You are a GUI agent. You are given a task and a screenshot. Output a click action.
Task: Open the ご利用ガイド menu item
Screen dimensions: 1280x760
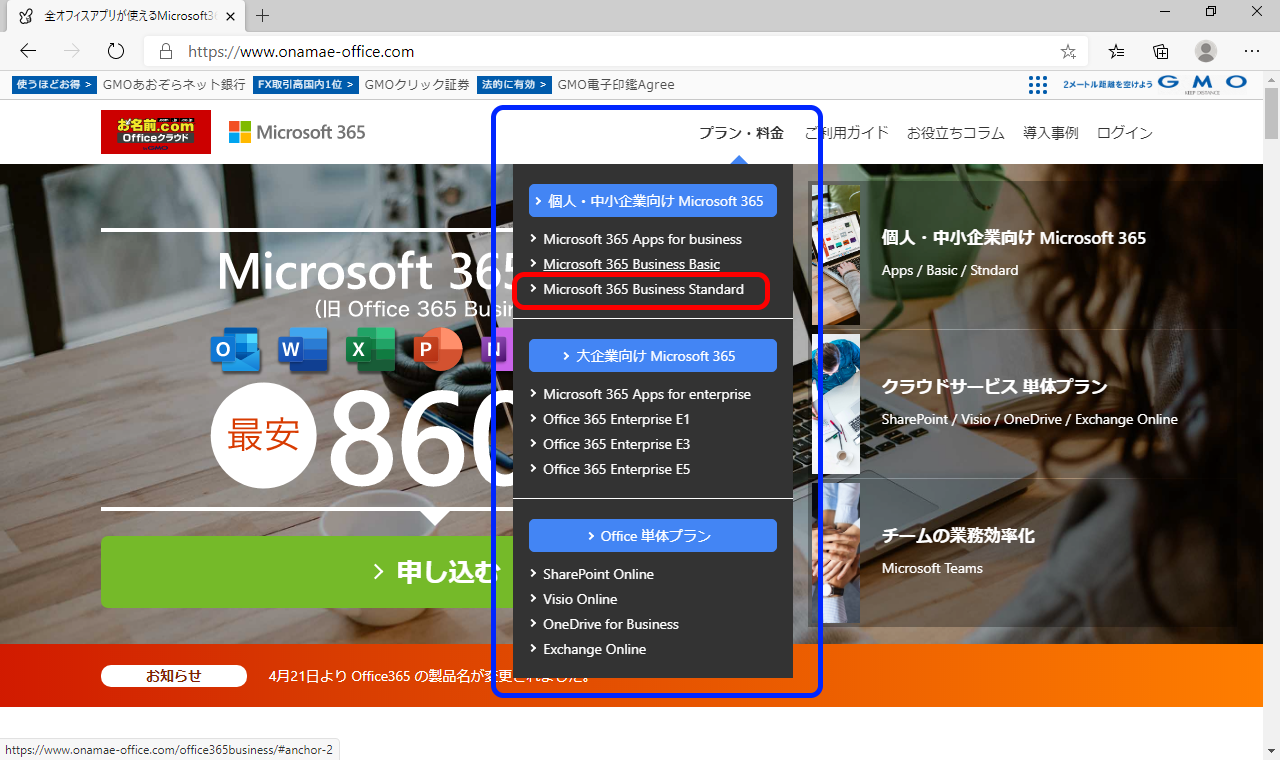(x=847, y=133)
